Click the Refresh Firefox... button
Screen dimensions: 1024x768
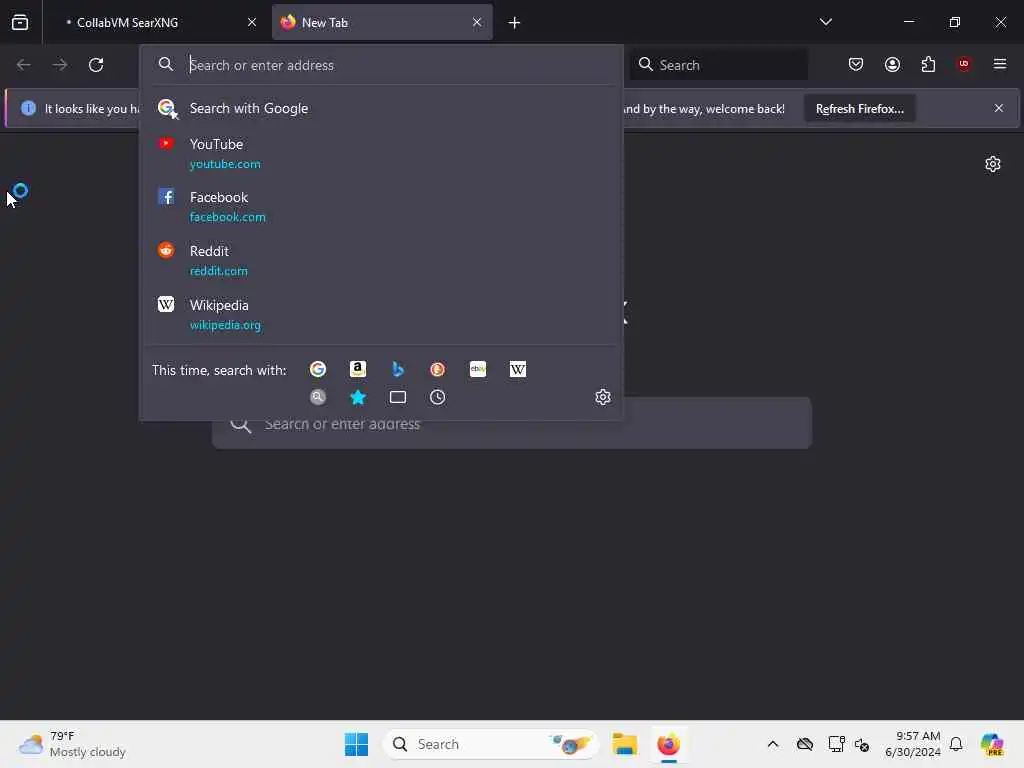click(859, 108)
